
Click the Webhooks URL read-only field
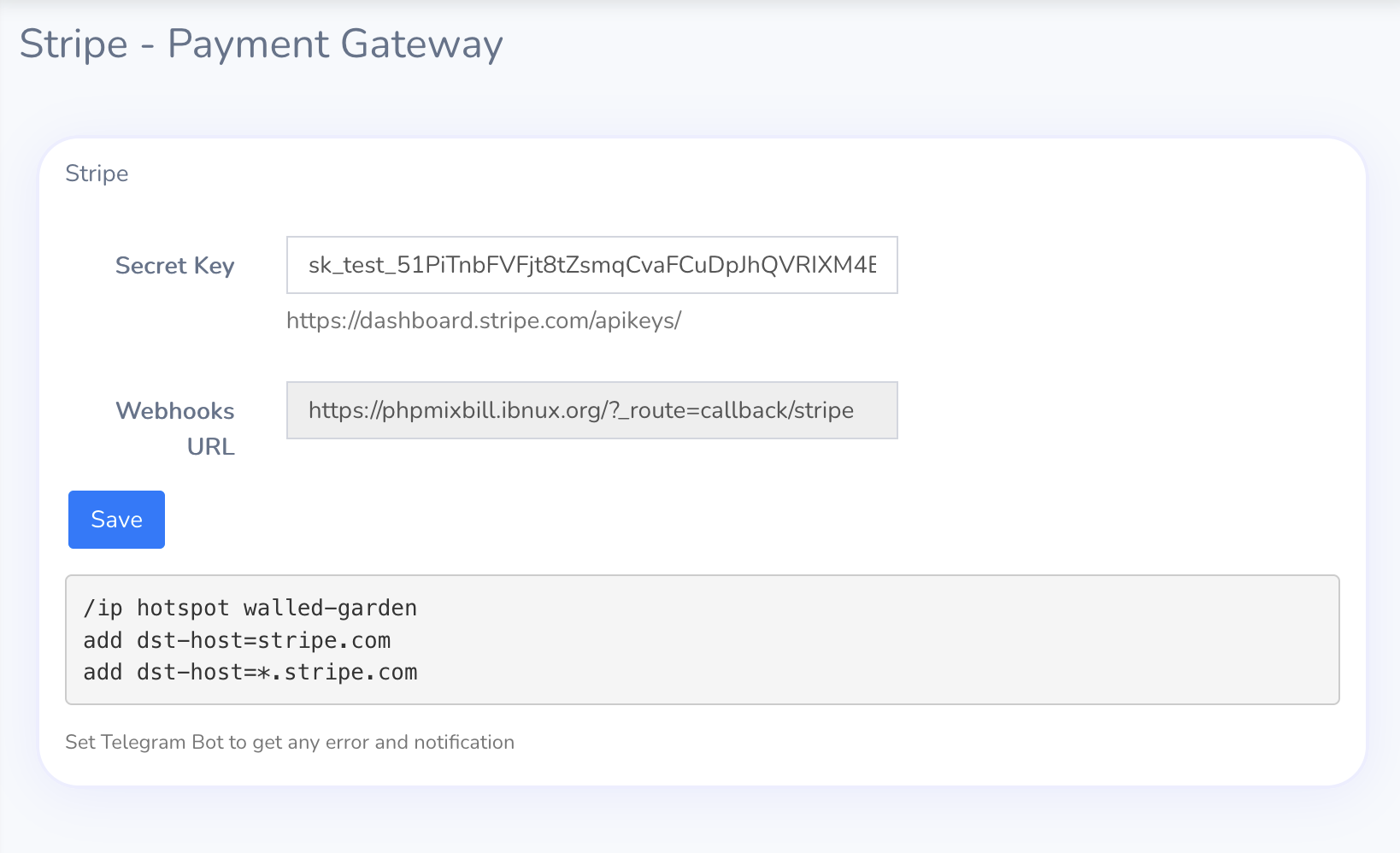coord(591,410)
